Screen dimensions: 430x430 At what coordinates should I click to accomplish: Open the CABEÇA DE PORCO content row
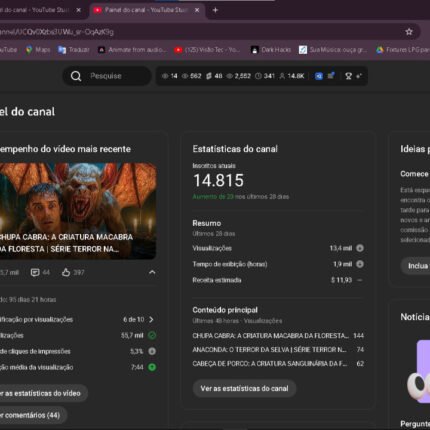[x=278, y=364]
